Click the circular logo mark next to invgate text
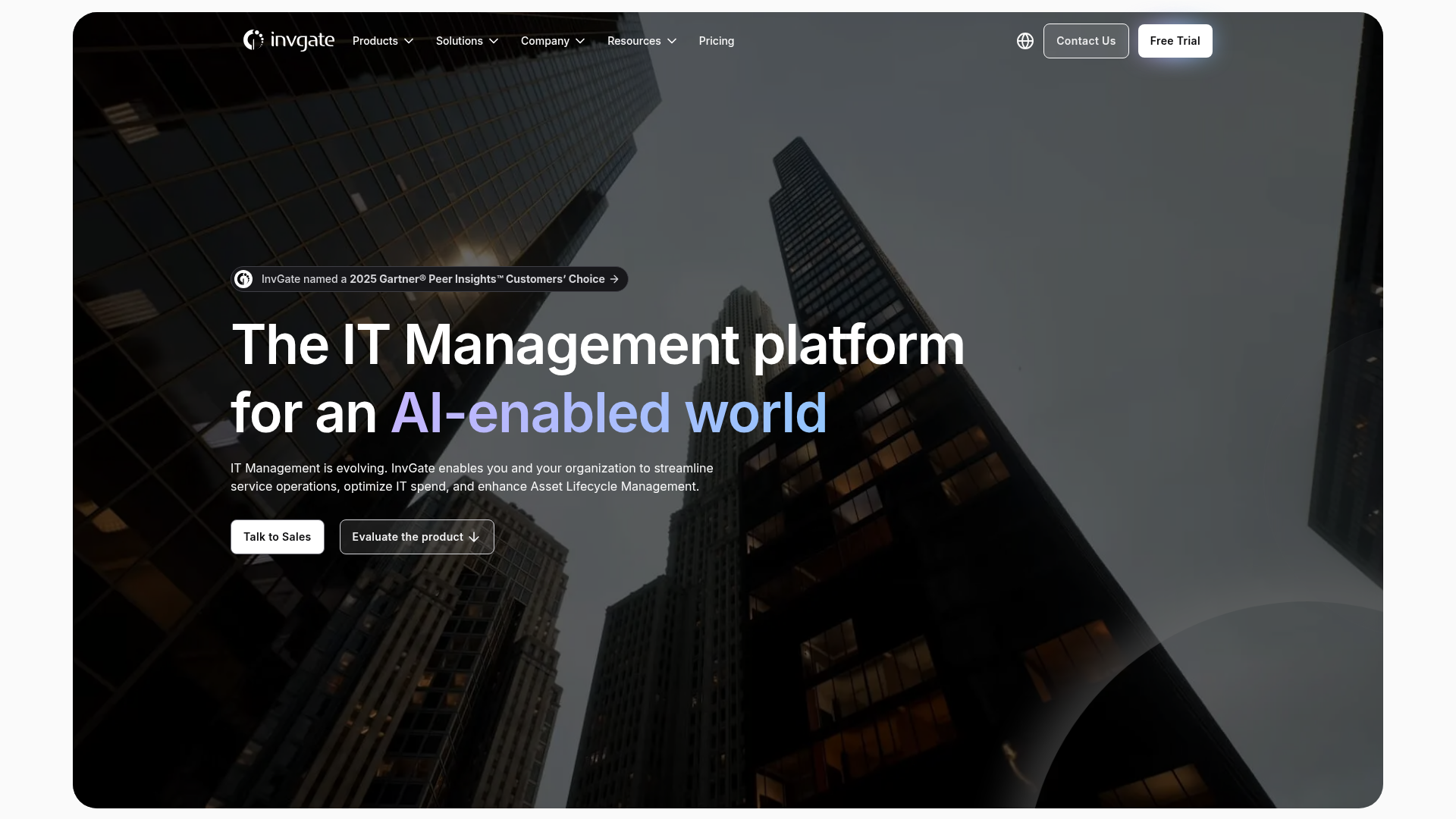Screen dimensions: 1456x819 (253, 41)
